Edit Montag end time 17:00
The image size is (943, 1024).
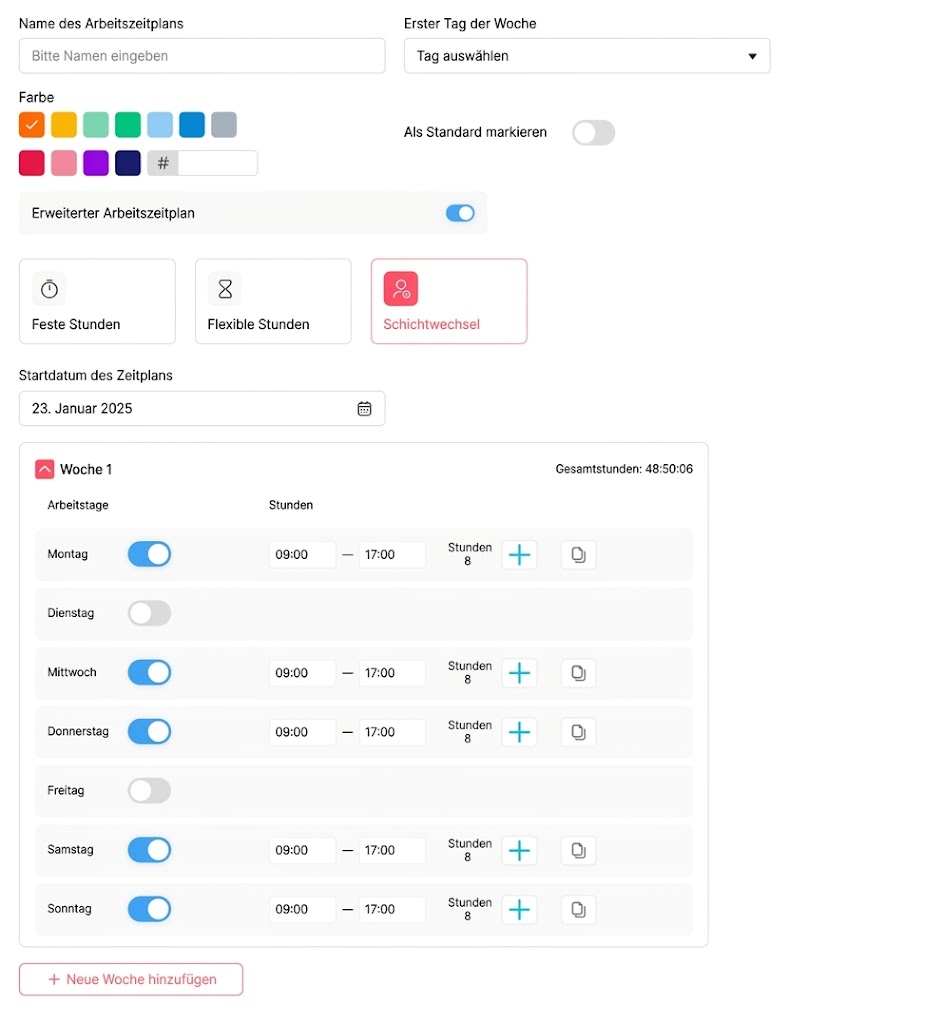[392, 554]
